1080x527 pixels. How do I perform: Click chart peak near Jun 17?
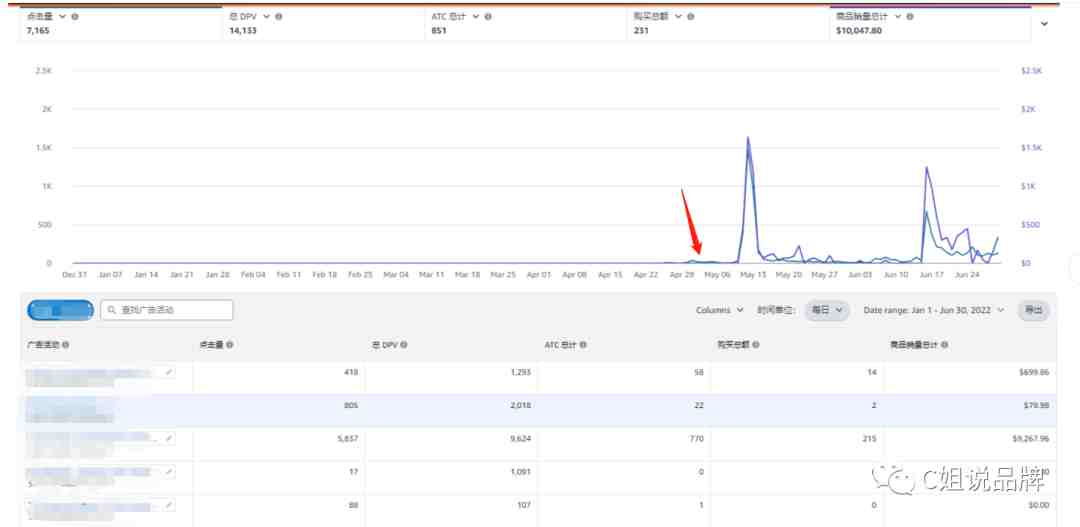pyautogui.click(x=927, y=167)
